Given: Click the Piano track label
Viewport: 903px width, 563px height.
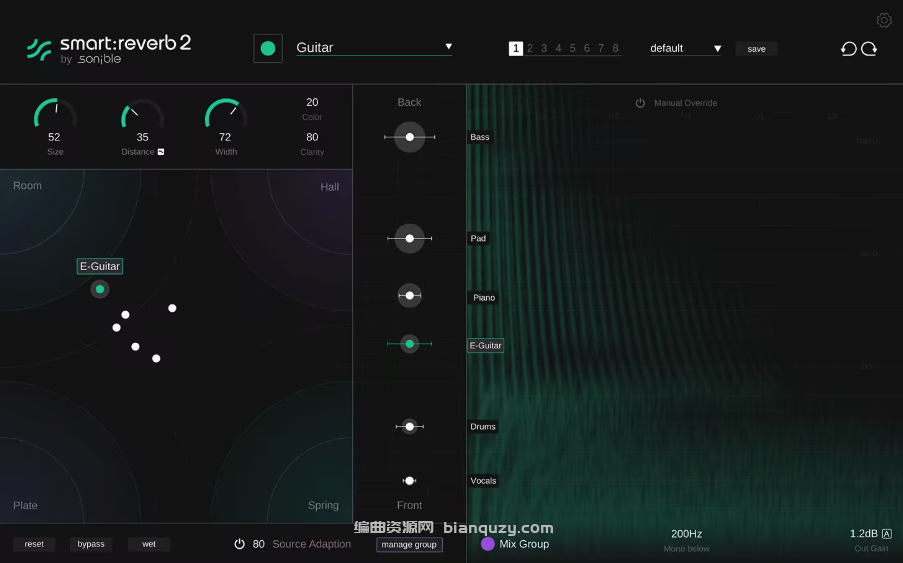Looking at the screenshot, I should coord(484,298).
